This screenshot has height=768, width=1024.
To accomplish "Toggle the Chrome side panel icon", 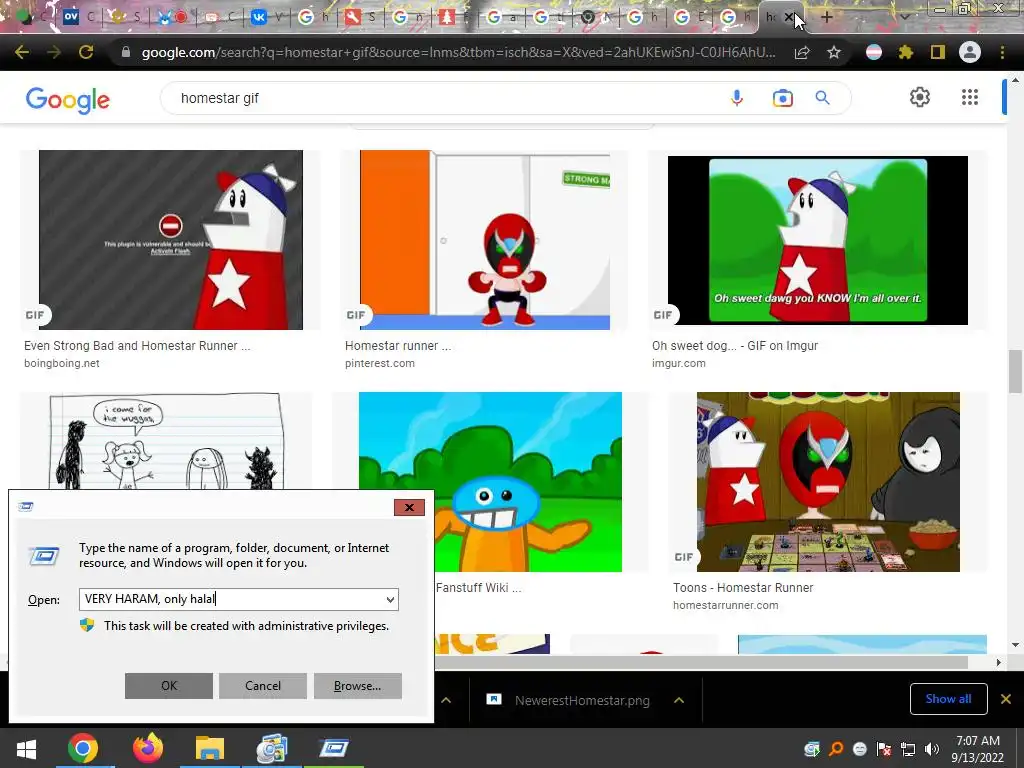I will pos(938,52).
